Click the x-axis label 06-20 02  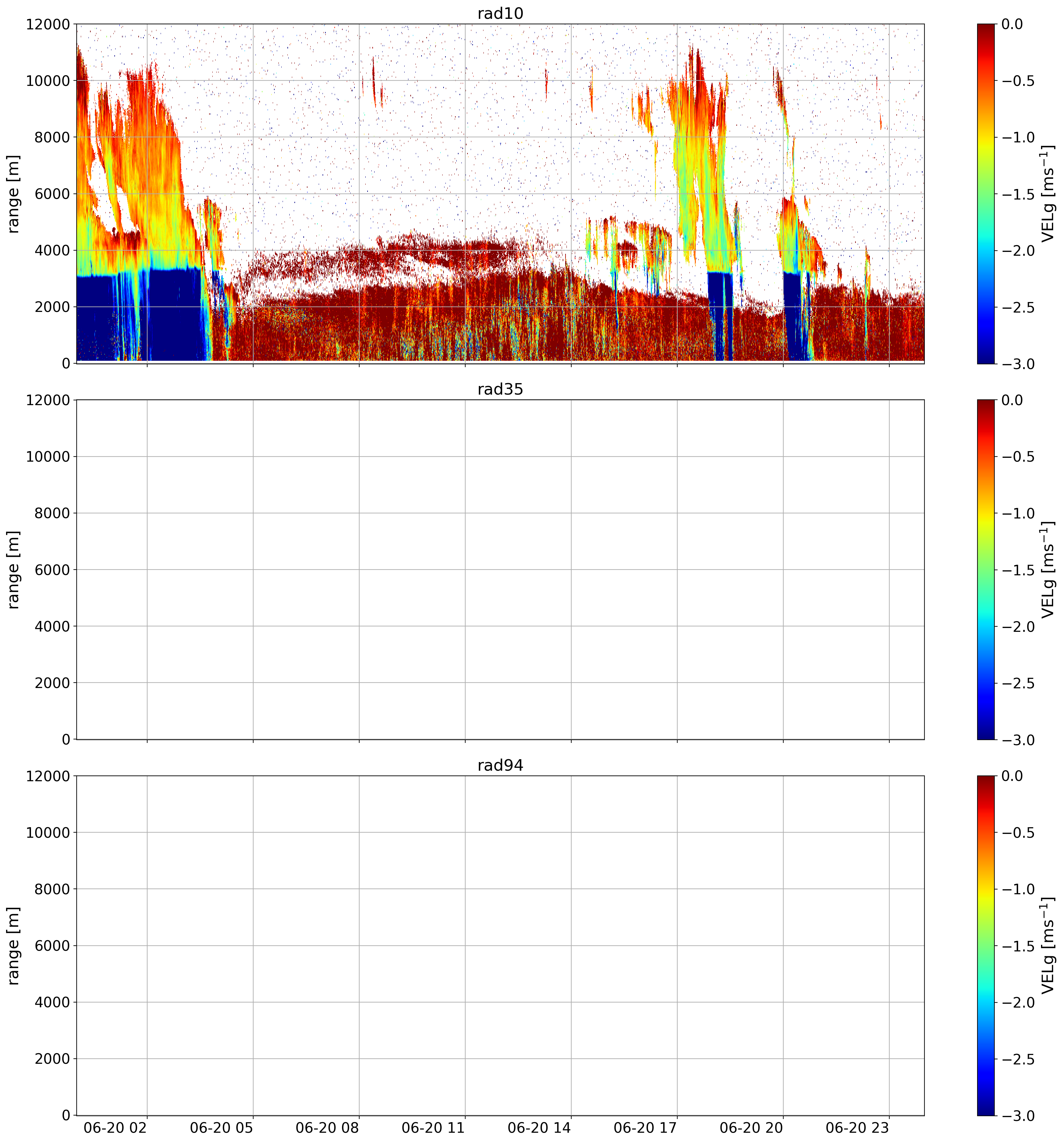pos(115,1128)
